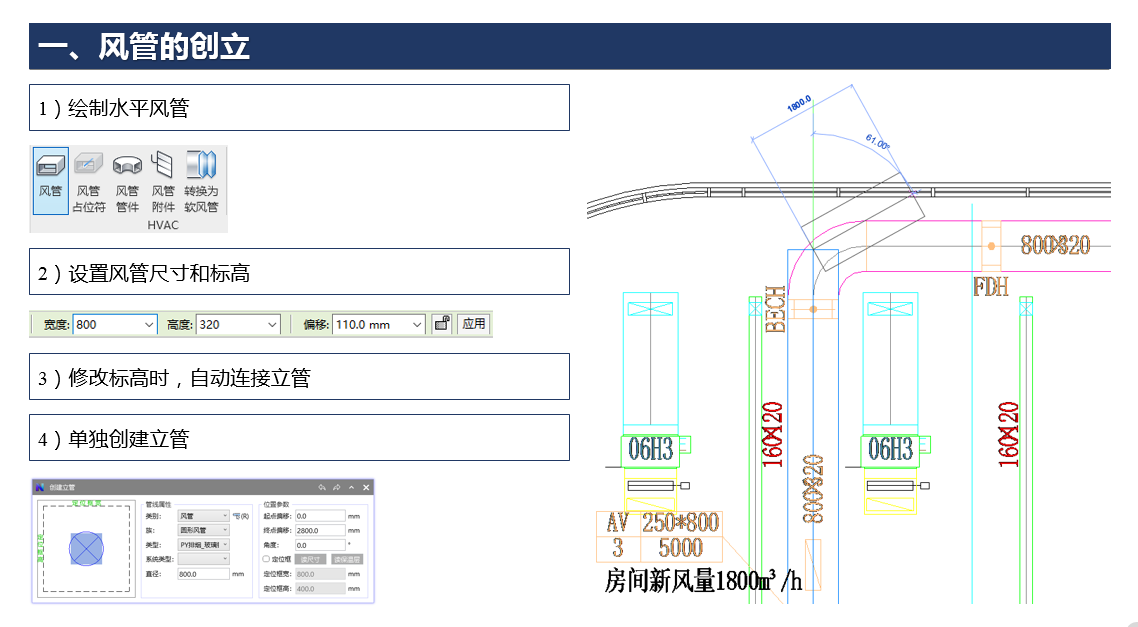Click the orange damper symbol near FDH

coord(991,246)
